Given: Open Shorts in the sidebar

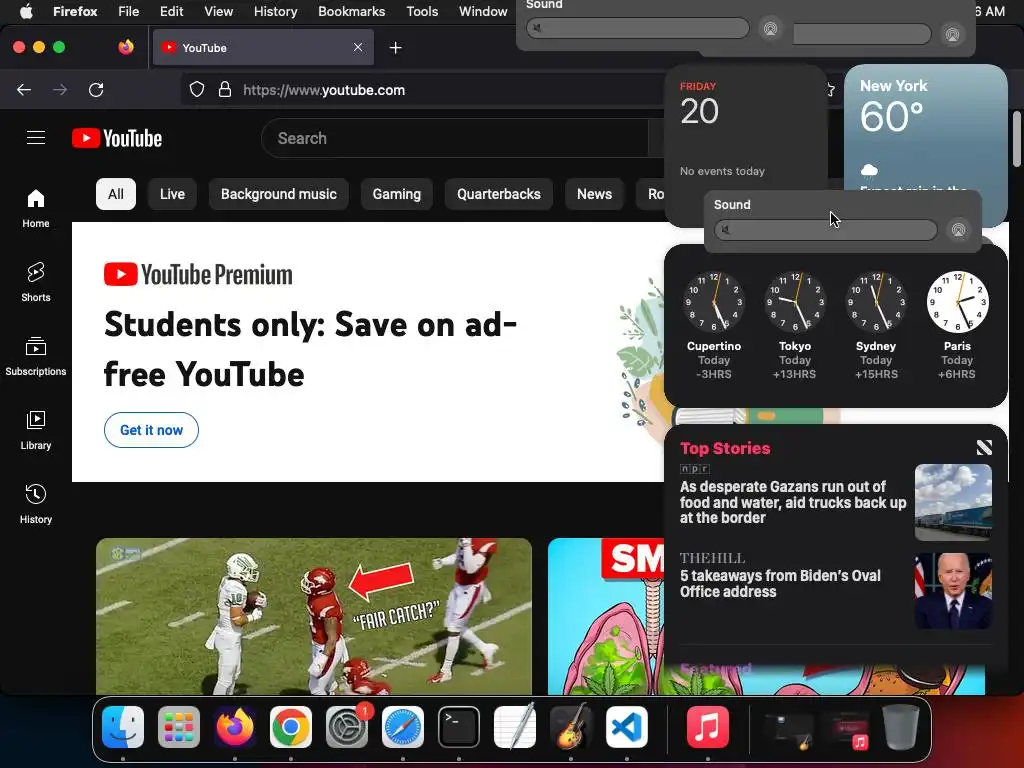Looking at the screenshot, I should tap(36, 282).
